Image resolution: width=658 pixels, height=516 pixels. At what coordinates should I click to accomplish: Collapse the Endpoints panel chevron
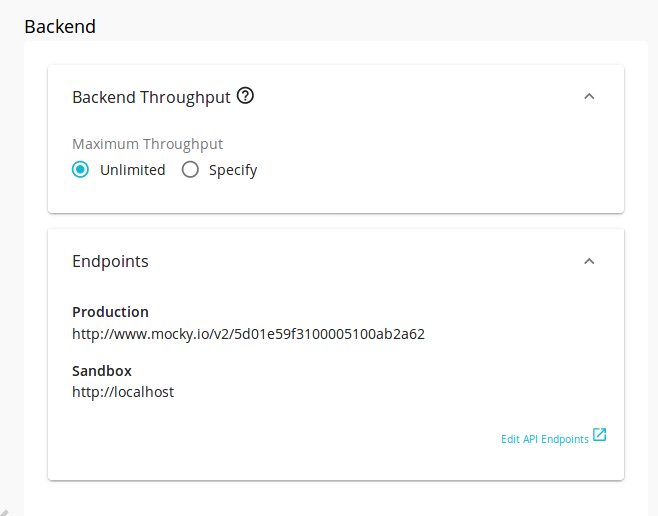tap(589, 261)
